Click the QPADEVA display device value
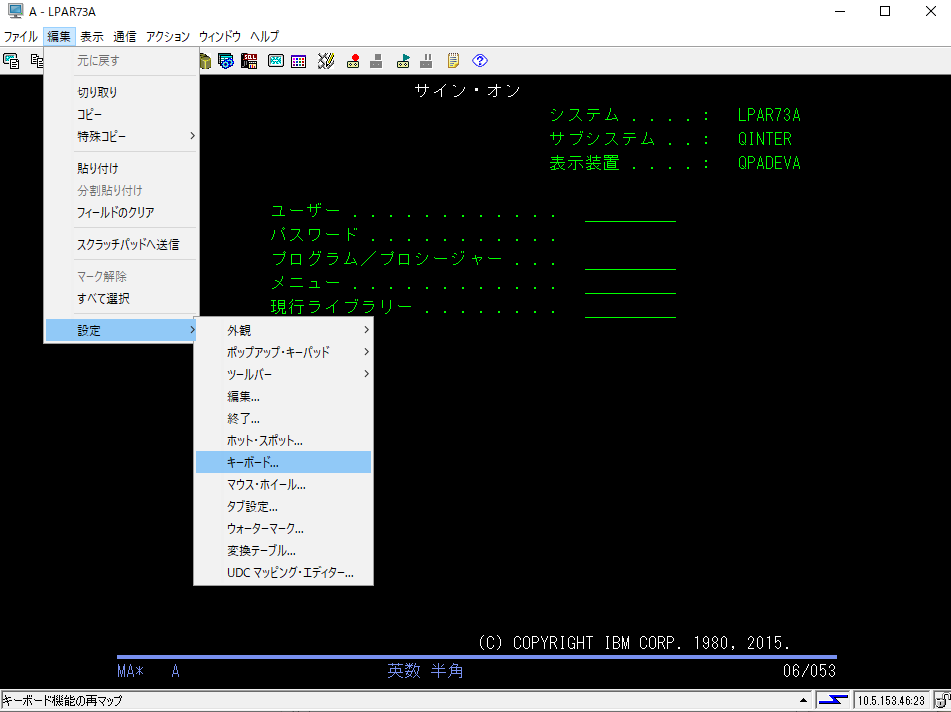Screen dimensions: 951x712 tap(769, 163)
